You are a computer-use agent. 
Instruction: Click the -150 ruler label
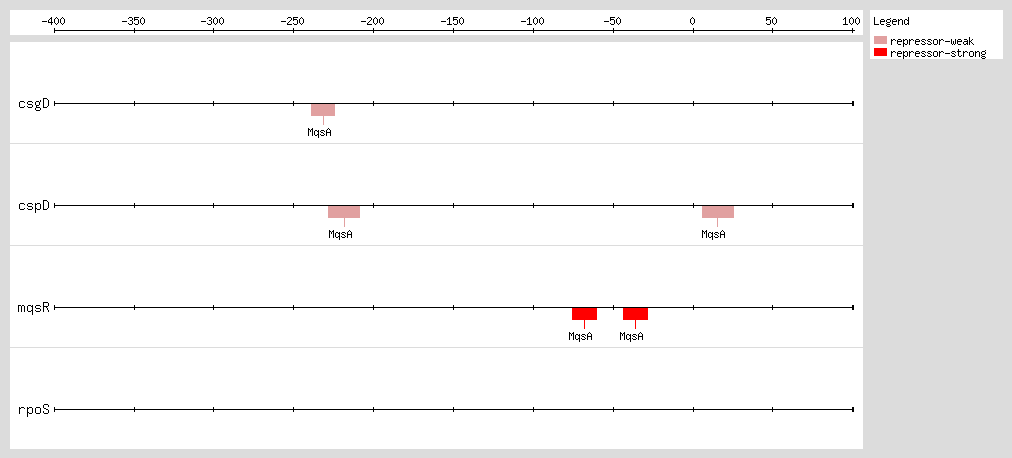(x=453, y=21)
